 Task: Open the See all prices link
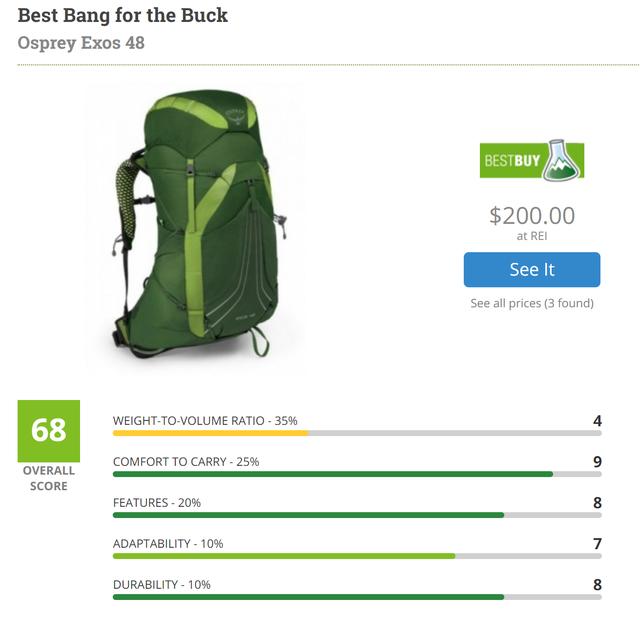point(532,303)
